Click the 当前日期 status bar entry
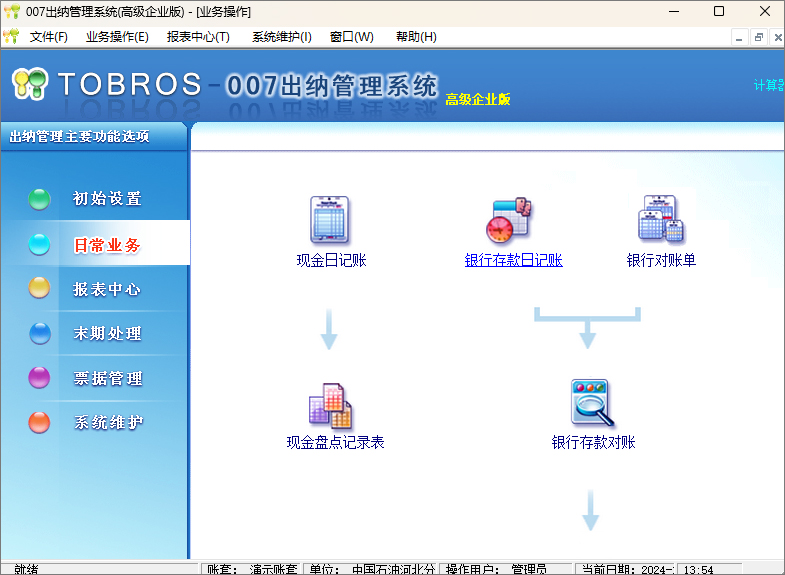Screen dimensions: 785x575 tap(626, 569)
